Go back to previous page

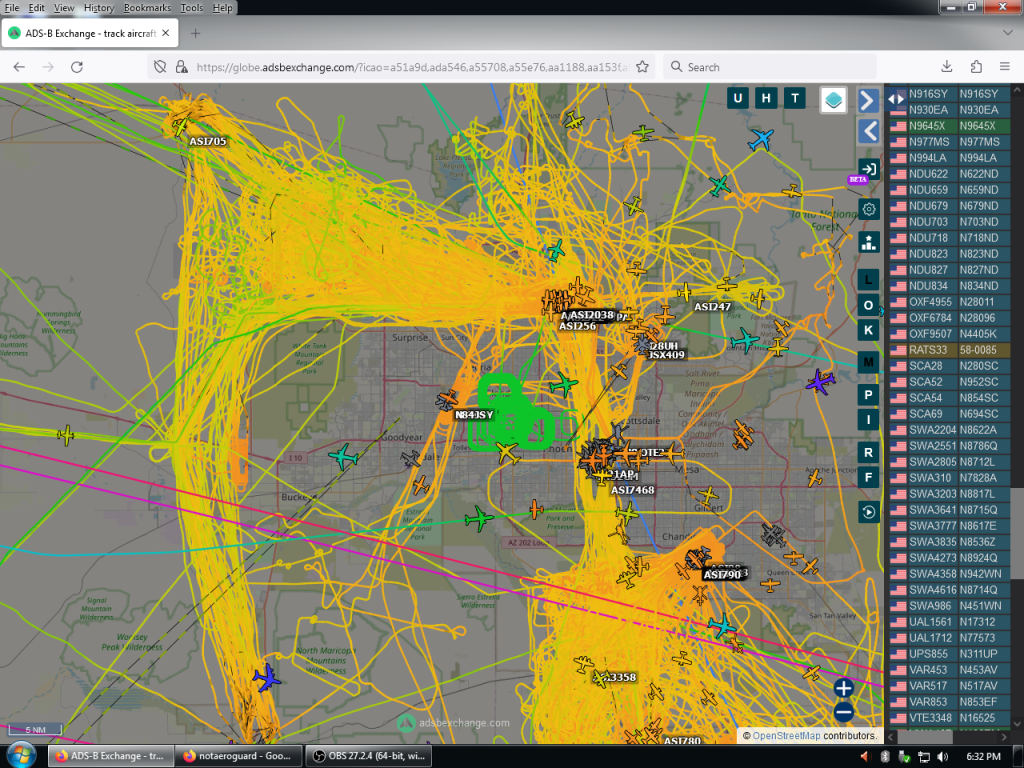(19, 67)
